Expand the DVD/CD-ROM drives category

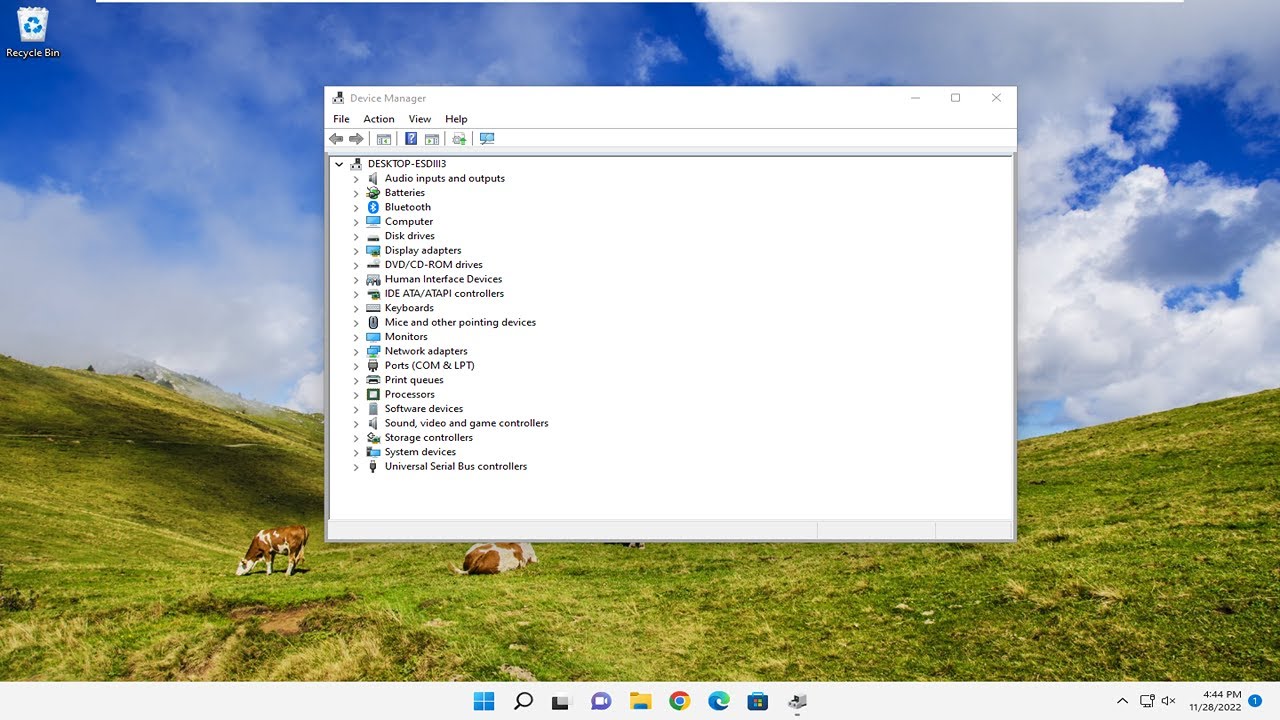point(356,265)
